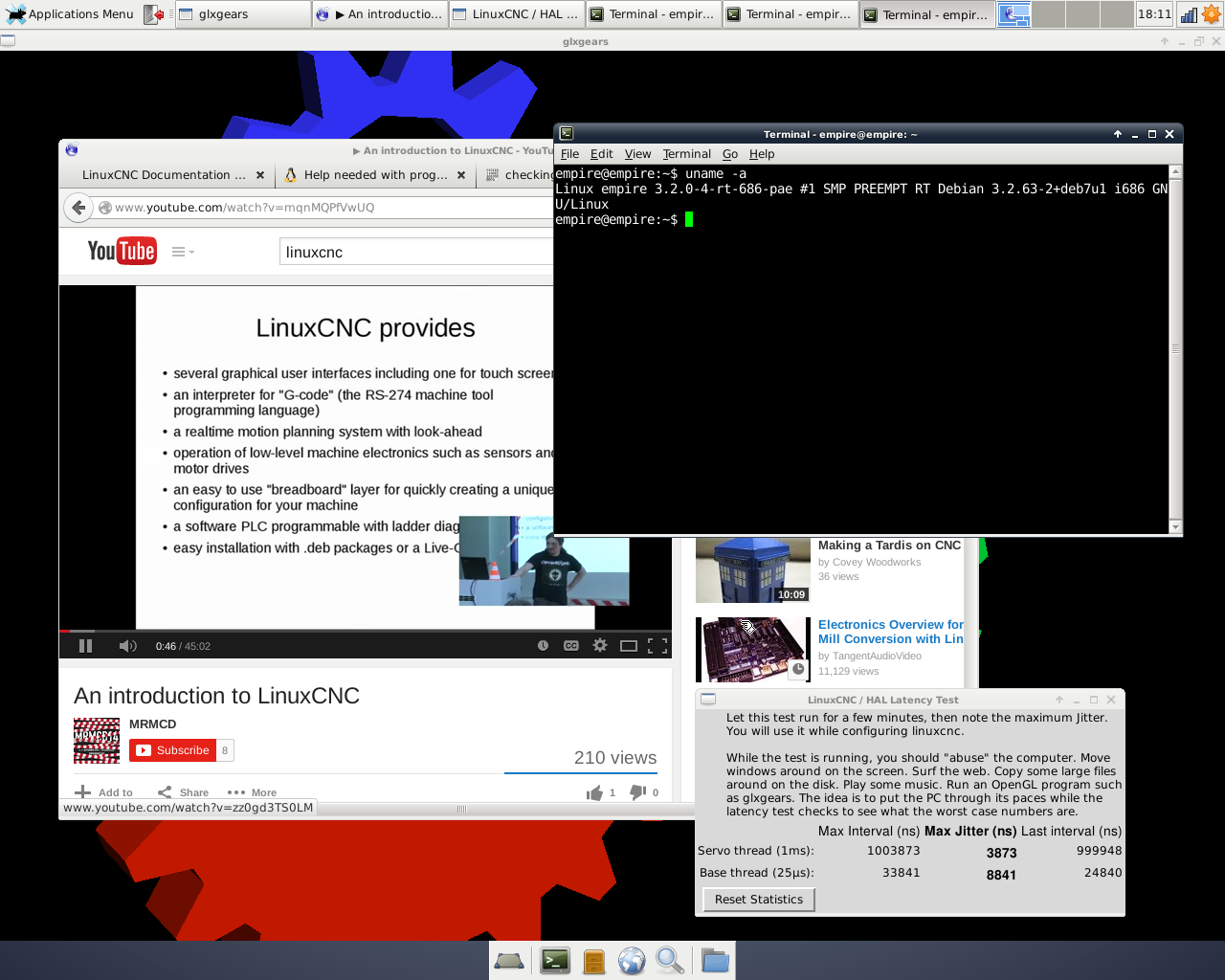1225x980 pixels.
Task: Click the Max Jitter value 3873
Action: (x=1001, y=853)
